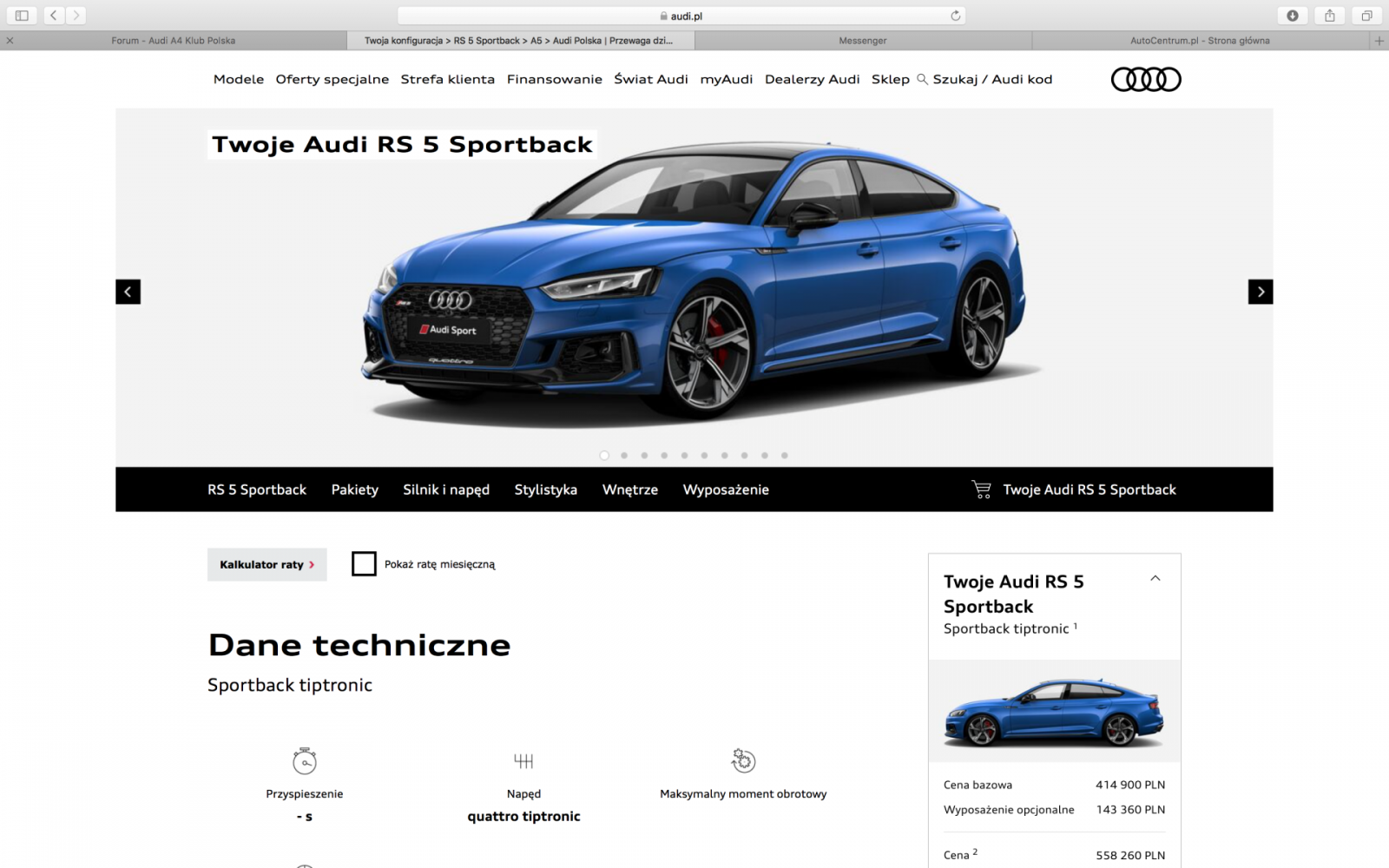Click the Kalkulator raty button

(x=267, y=564)
